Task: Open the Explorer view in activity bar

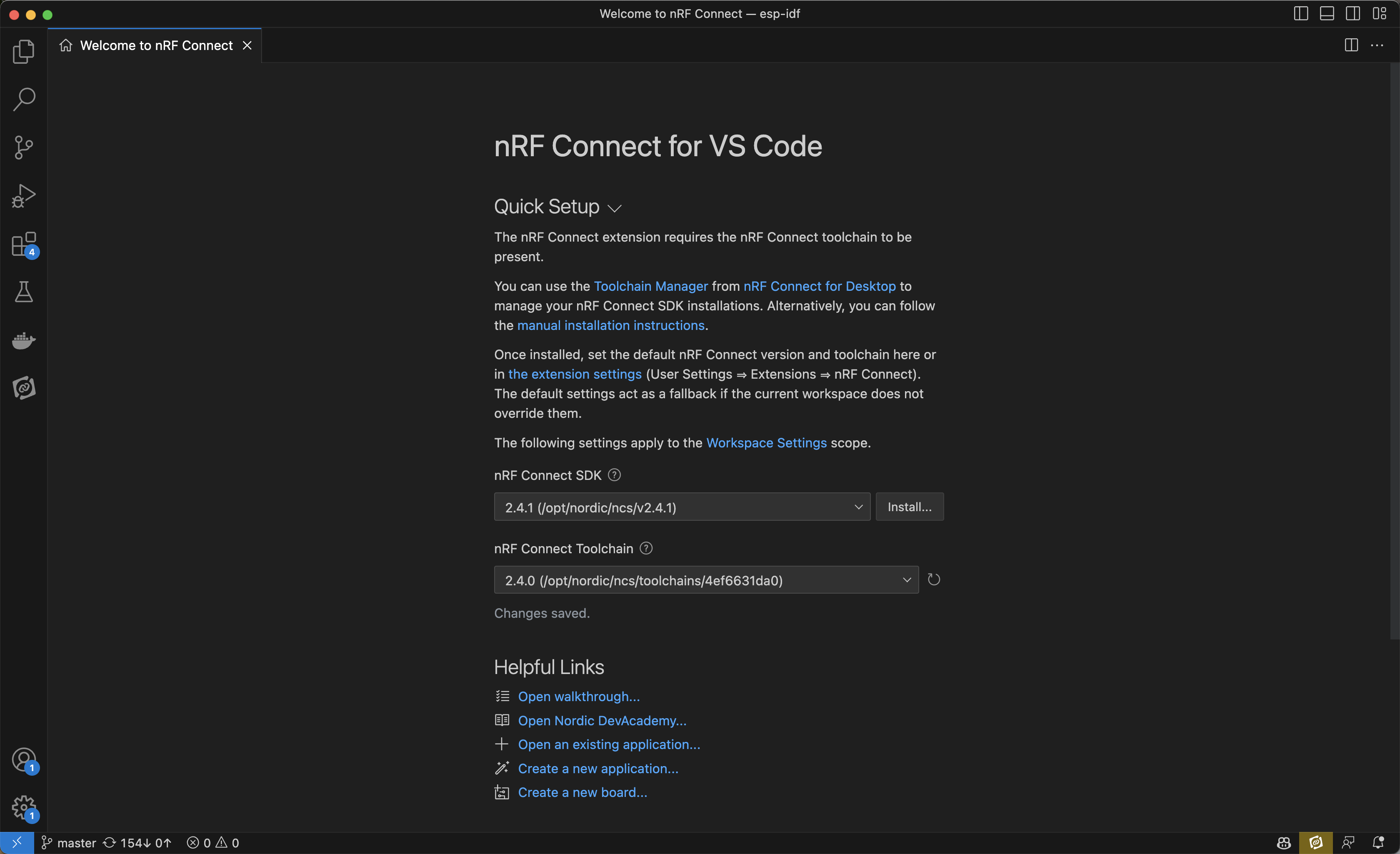Action: (23, 52)
